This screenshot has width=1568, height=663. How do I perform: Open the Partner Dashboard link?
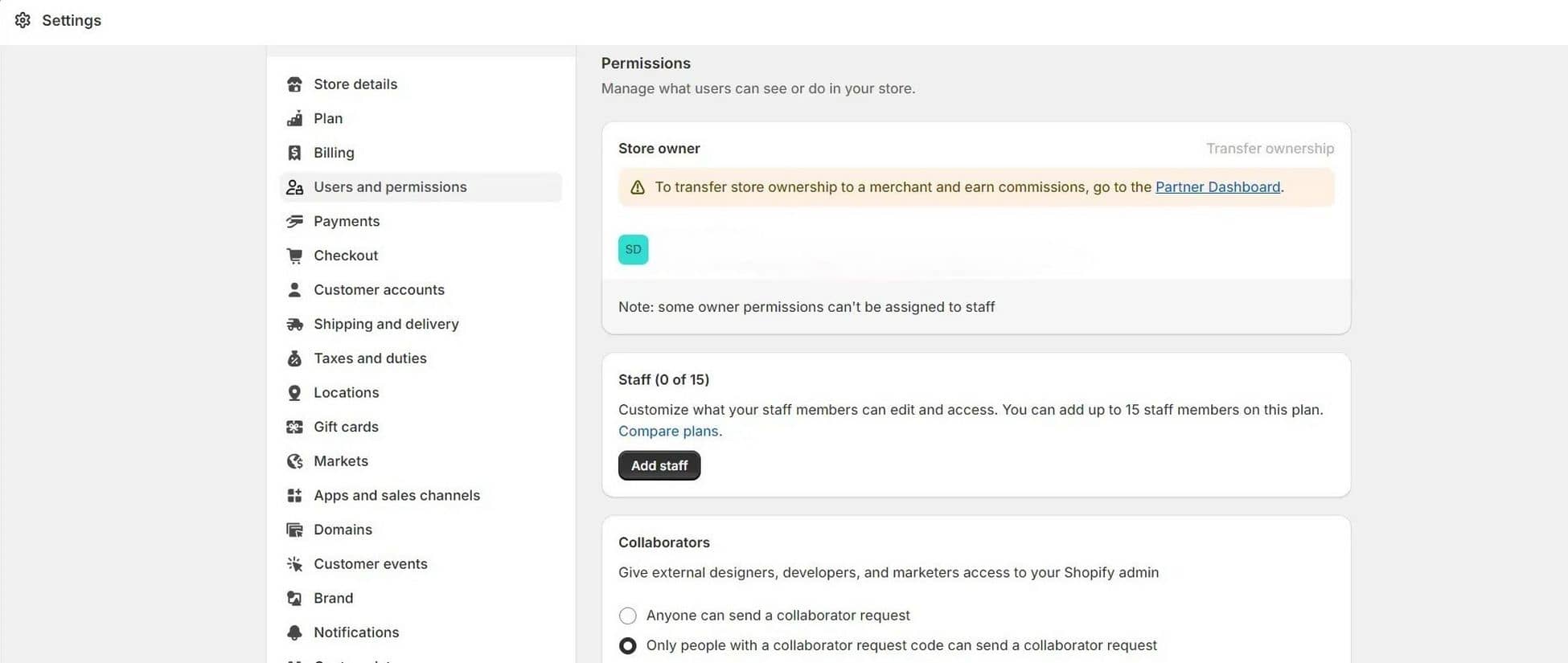(1218, 186)
